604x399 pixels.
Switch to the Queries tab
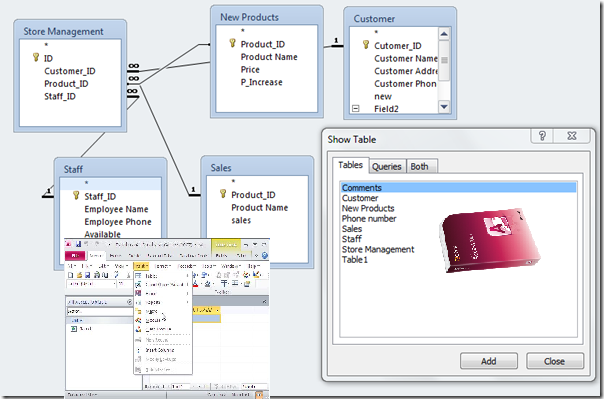coord(387,166)
